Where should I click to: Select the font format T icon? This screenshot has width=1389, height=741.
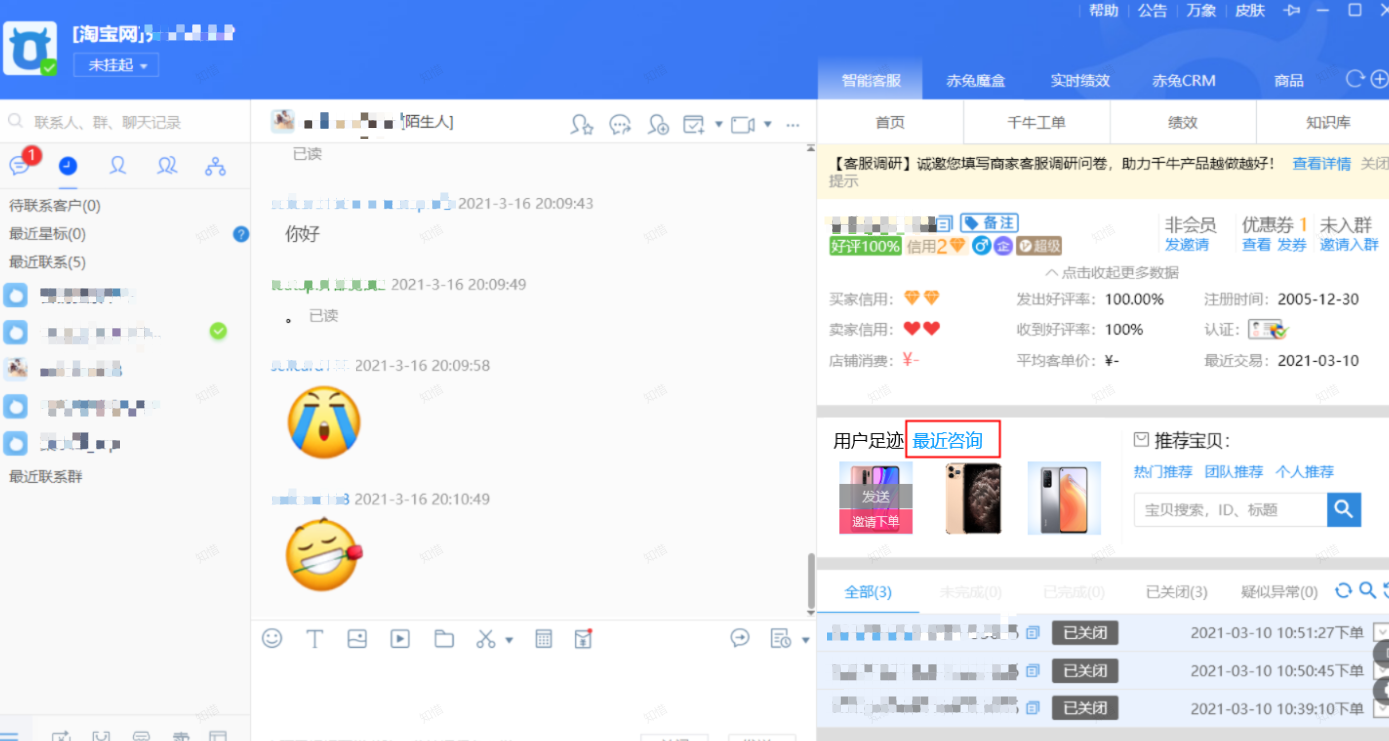(314, 639)
